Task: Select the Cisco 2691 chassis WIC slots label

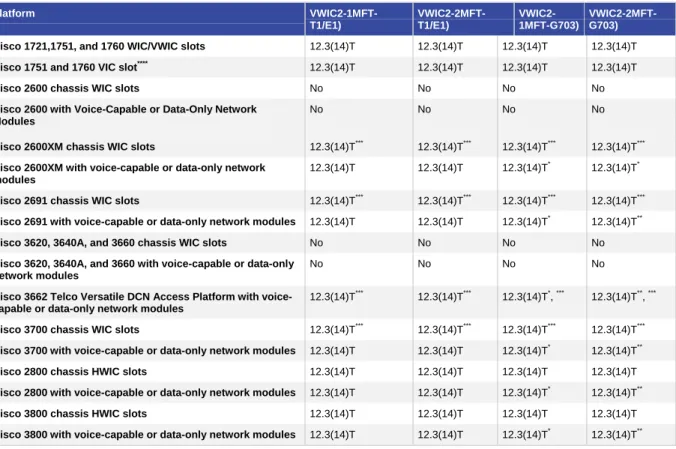Action: coord(69,201)
